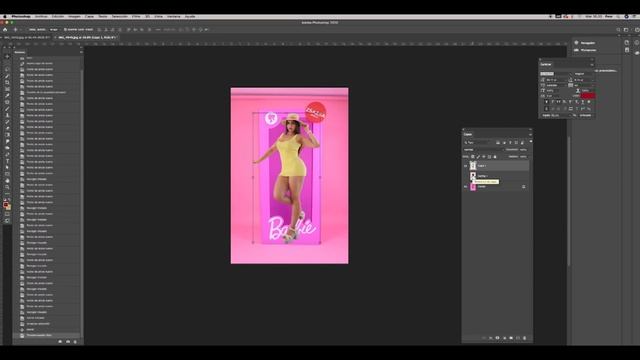The height and width of the screenshot is (360, 640).
Task: Expand the Navegador panel
Action: tap(588, 42)
